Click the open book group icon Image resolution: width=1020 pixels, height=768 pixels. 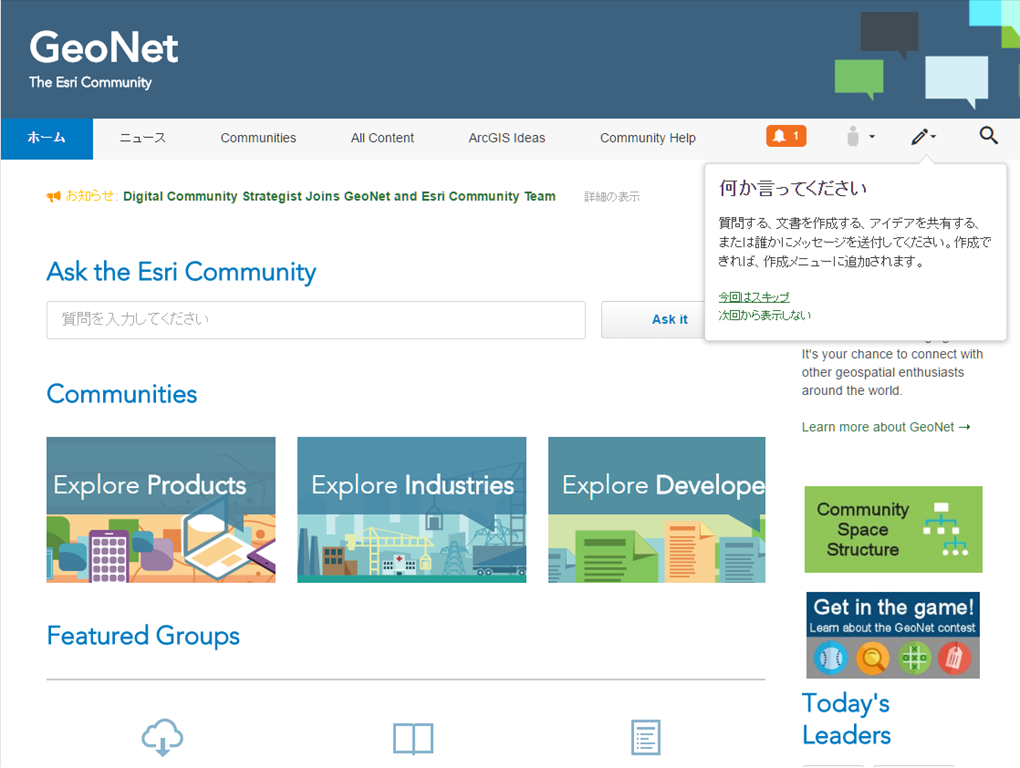pos(413,738)
